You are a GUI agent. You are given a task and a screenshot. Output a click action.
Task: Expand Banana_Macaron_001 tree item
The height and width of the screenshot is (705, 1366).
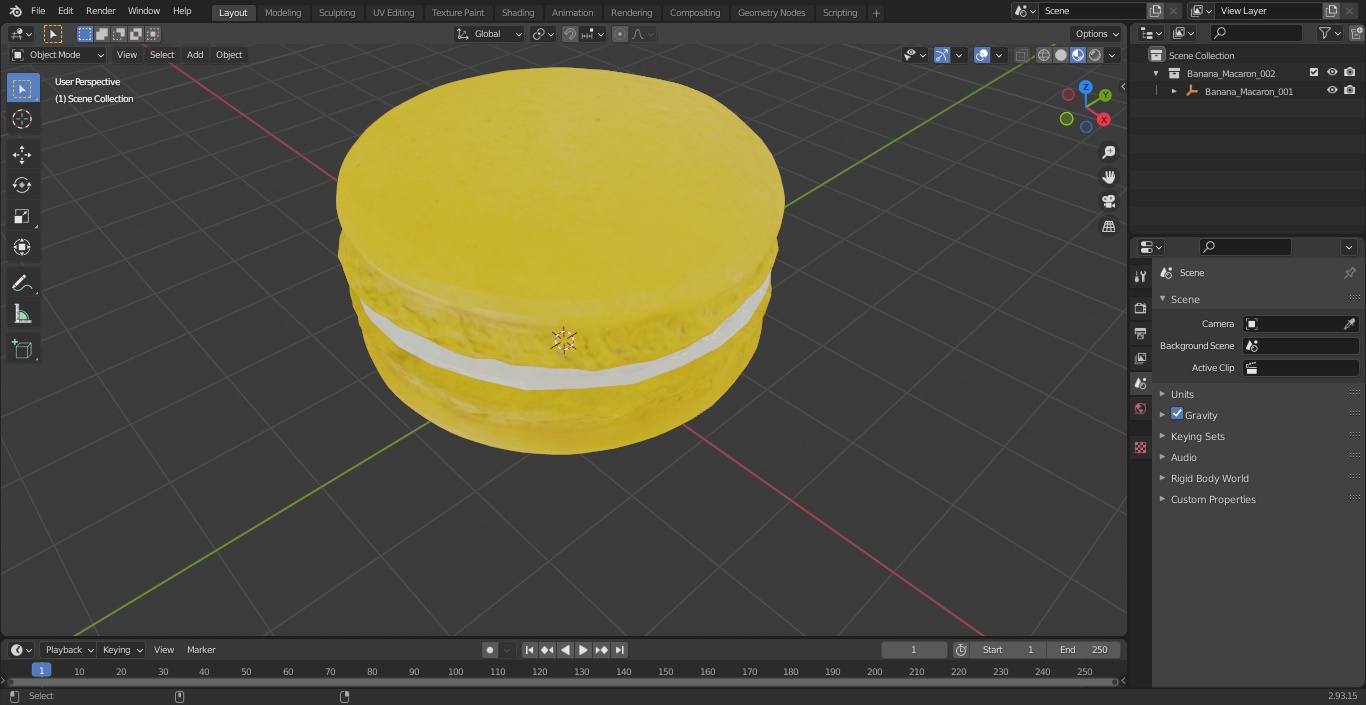click(x=1174, y=91)
